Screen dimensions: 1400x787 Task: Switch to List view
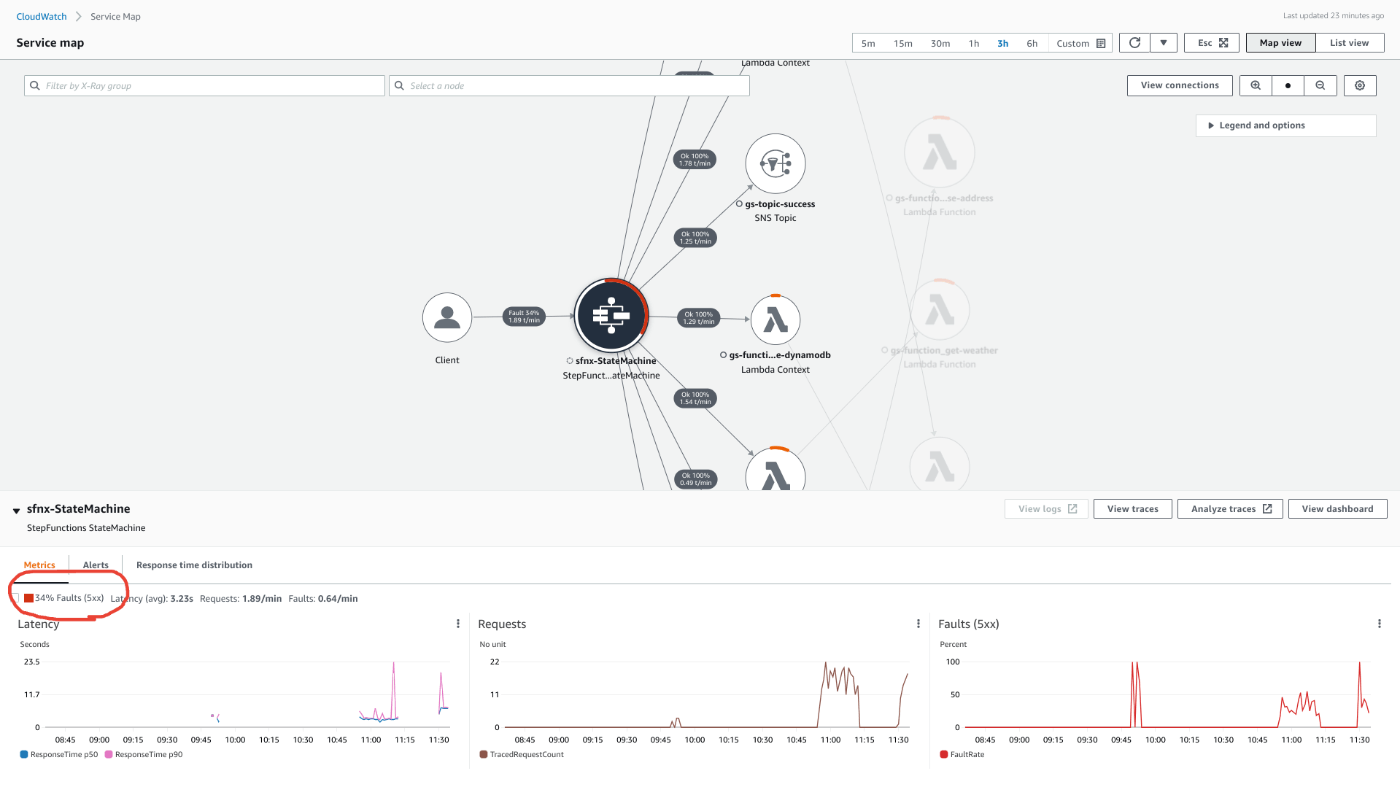[1349, 43]
